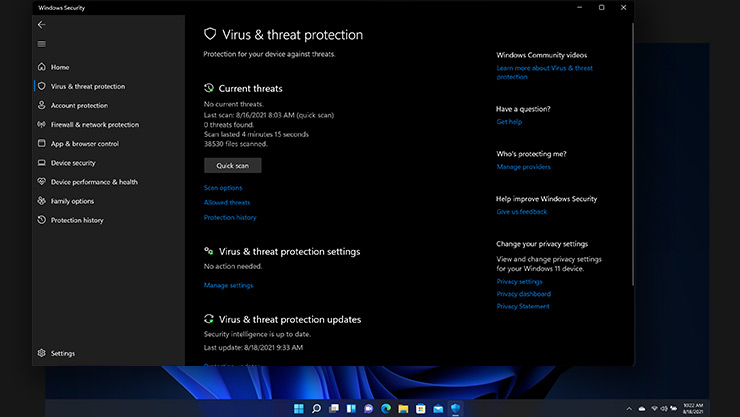Click the Allowed threats link
The height and width of the screenshot is (417, 740).
click(x=227, y=203)
